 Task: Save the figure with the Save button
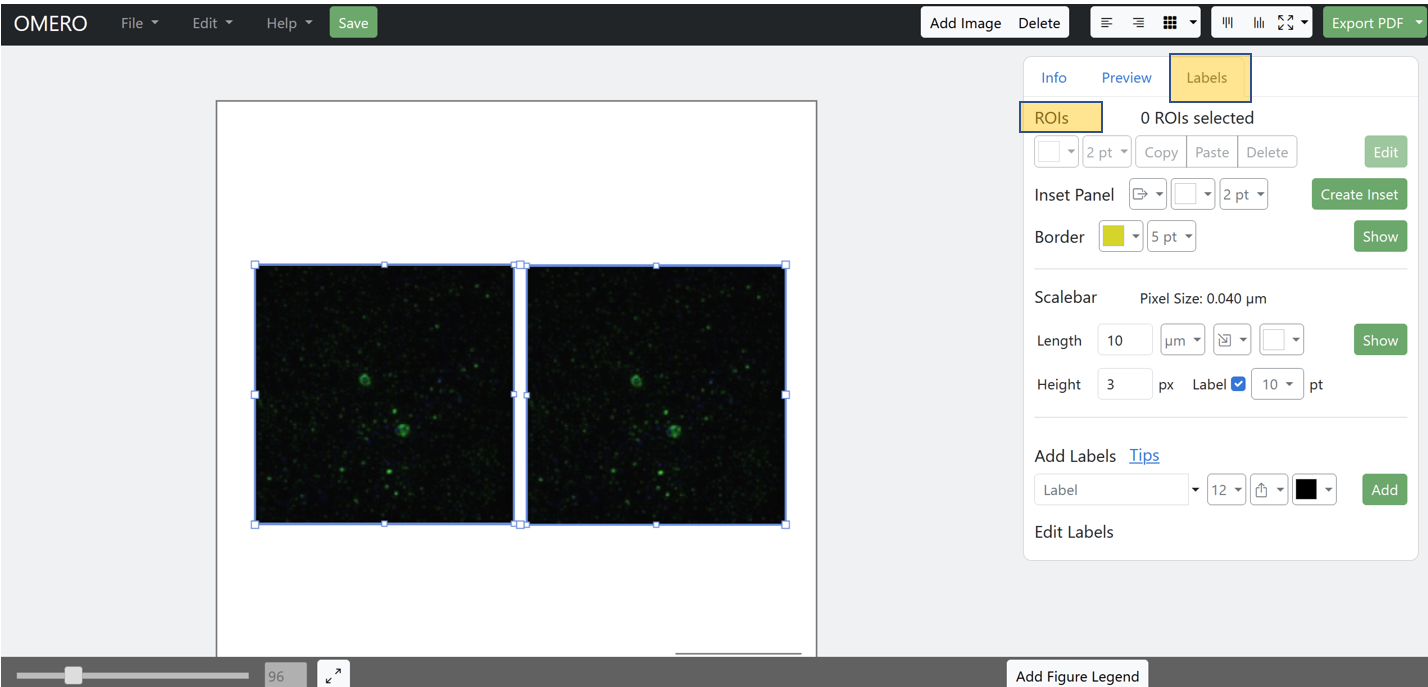353,23
